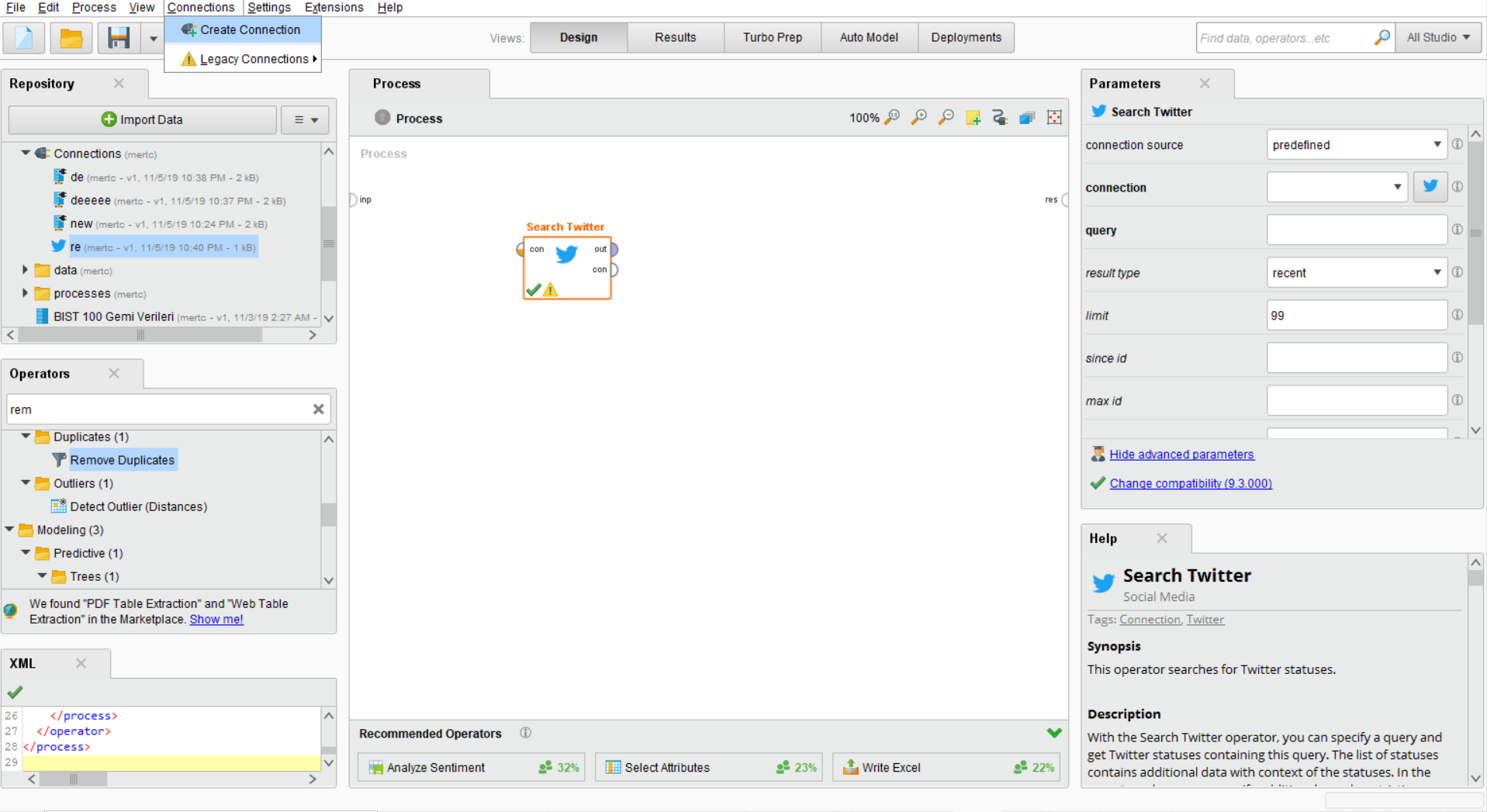Viewport: 1487px width, 812px height.
Task: Click the info icon for since id
Action: [1458, 358]
